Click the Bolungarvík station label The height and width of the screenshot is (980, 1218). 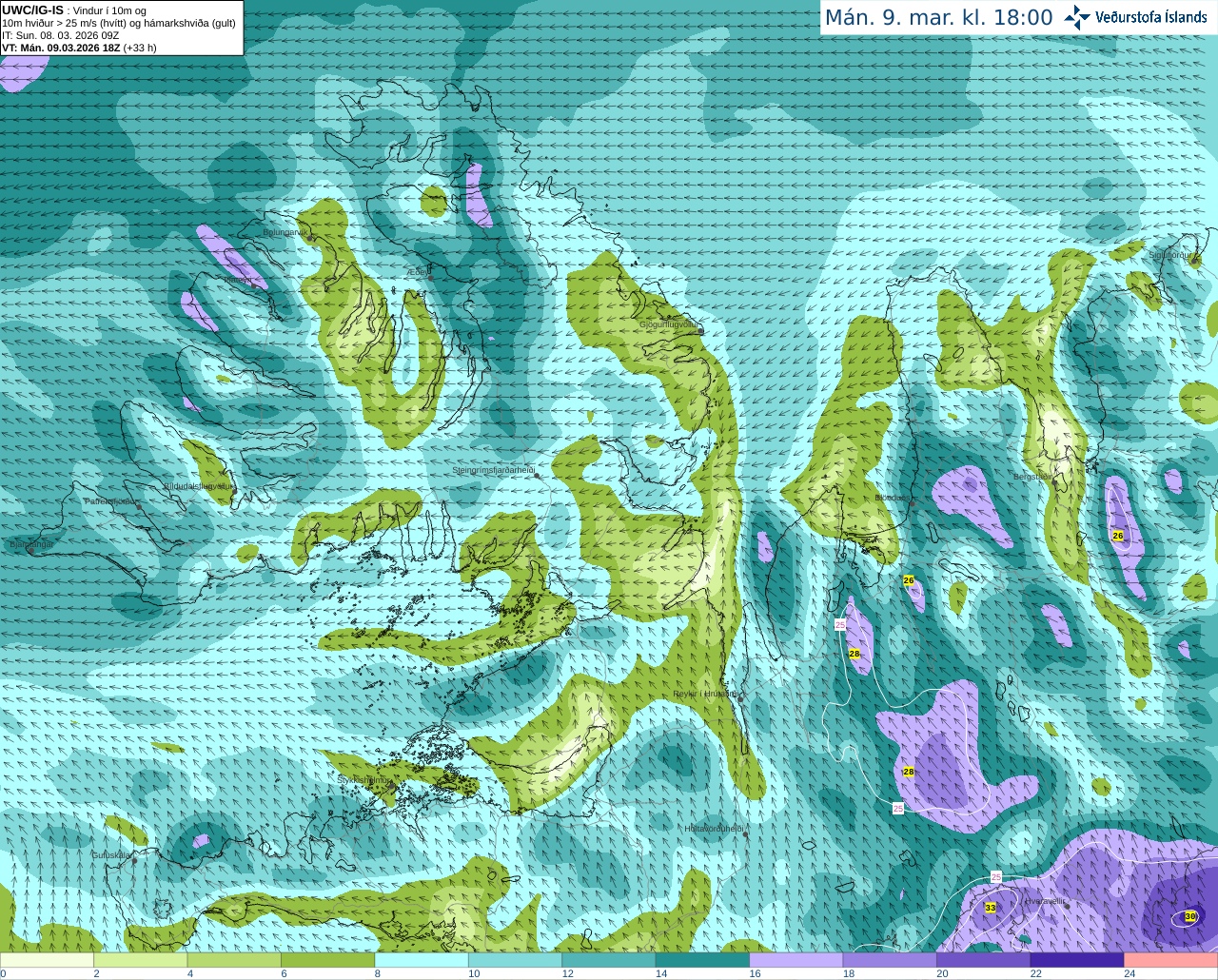point(285,232)
